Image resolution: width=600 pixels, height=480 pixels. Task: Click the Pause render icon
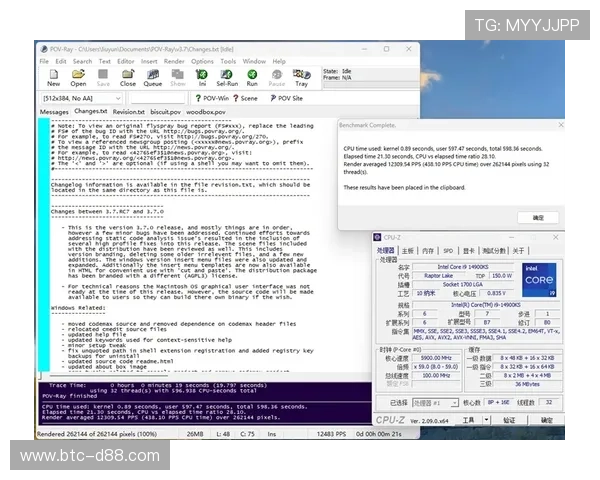pos(277,78)
